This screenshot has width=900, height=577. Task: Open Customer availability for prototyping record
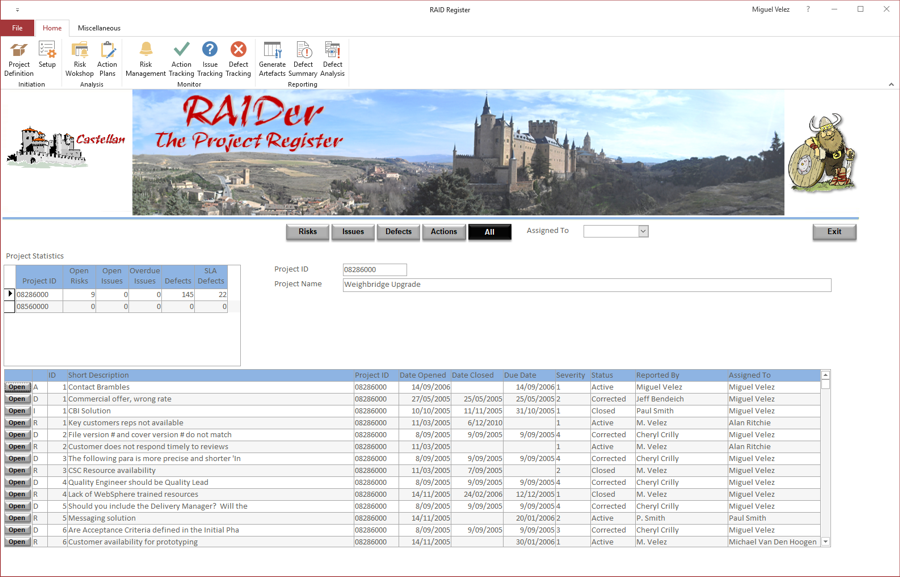click(17, 542)
